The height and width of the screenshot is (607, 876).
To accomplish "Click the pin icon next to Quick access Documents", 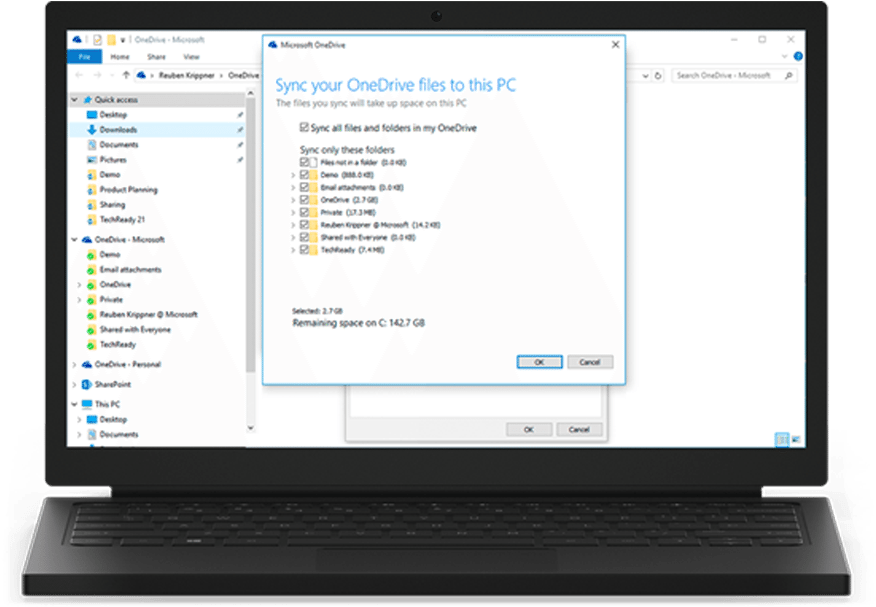I will pyautogui.click(x=240, y=145).
